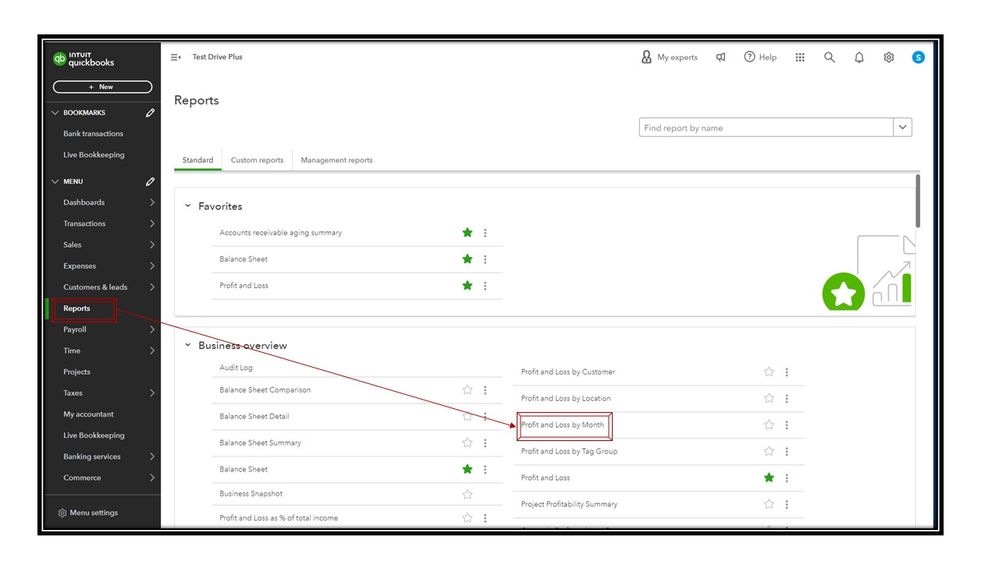The width and height of the screenshot is (999, 562).
Task: Open the user profile avatar
Action: [918, 57]
